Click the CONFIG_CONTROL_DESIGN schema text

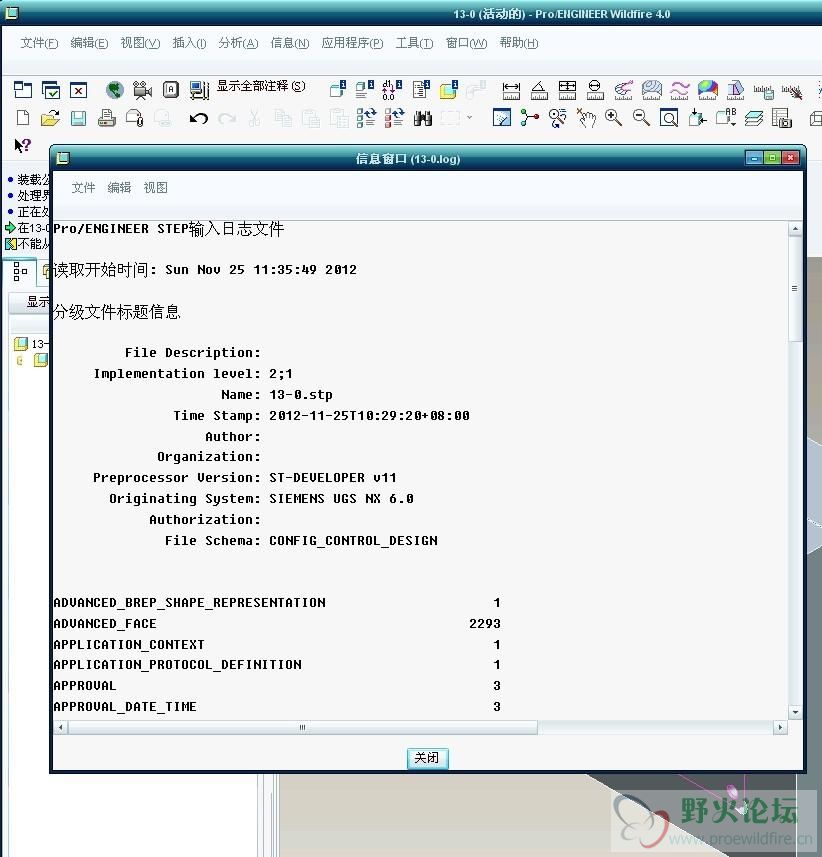tap(353, 541)
